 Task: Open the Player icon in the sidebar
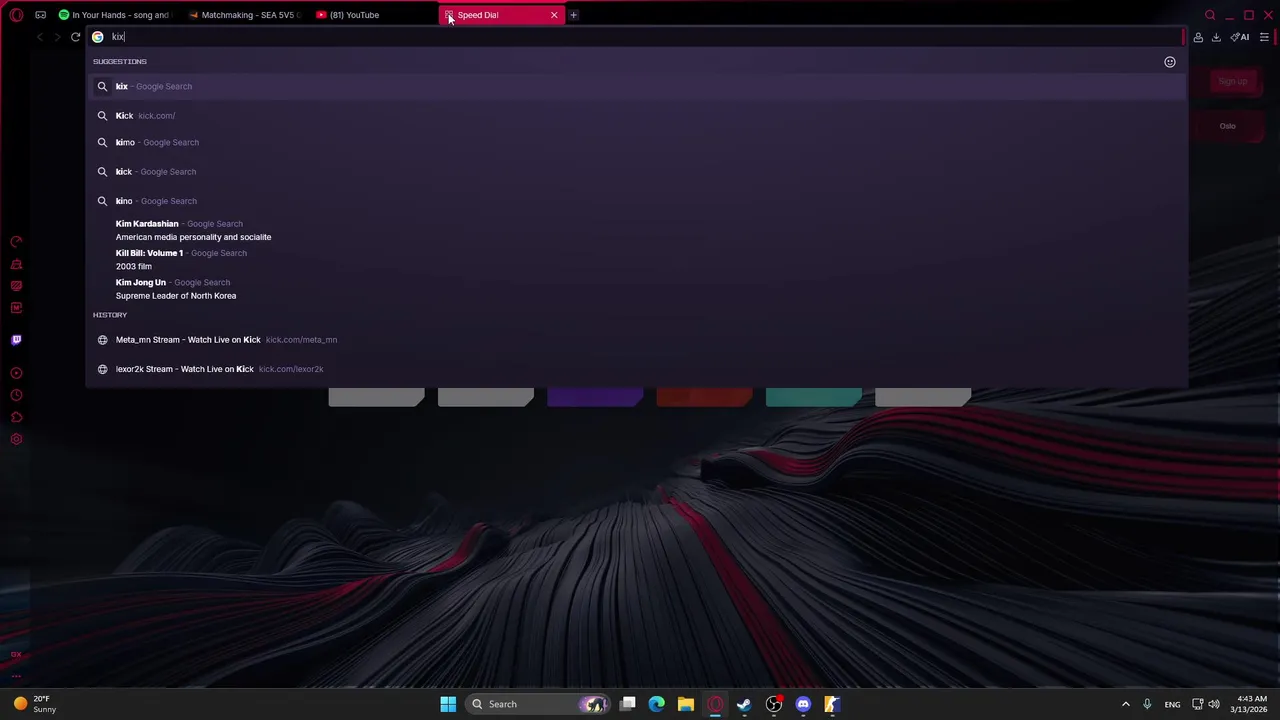coord(16,373)
